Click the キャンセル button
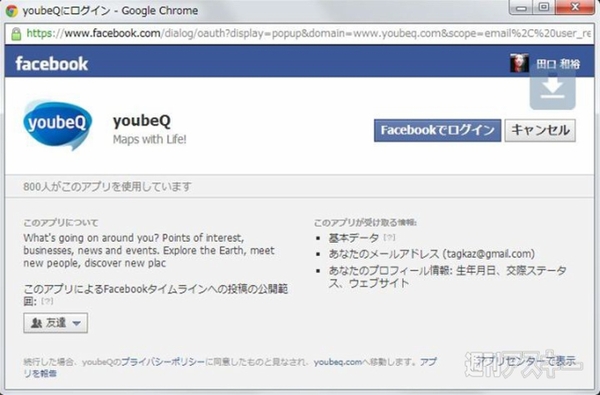This screenshot has height=395, width=600. 540,131
